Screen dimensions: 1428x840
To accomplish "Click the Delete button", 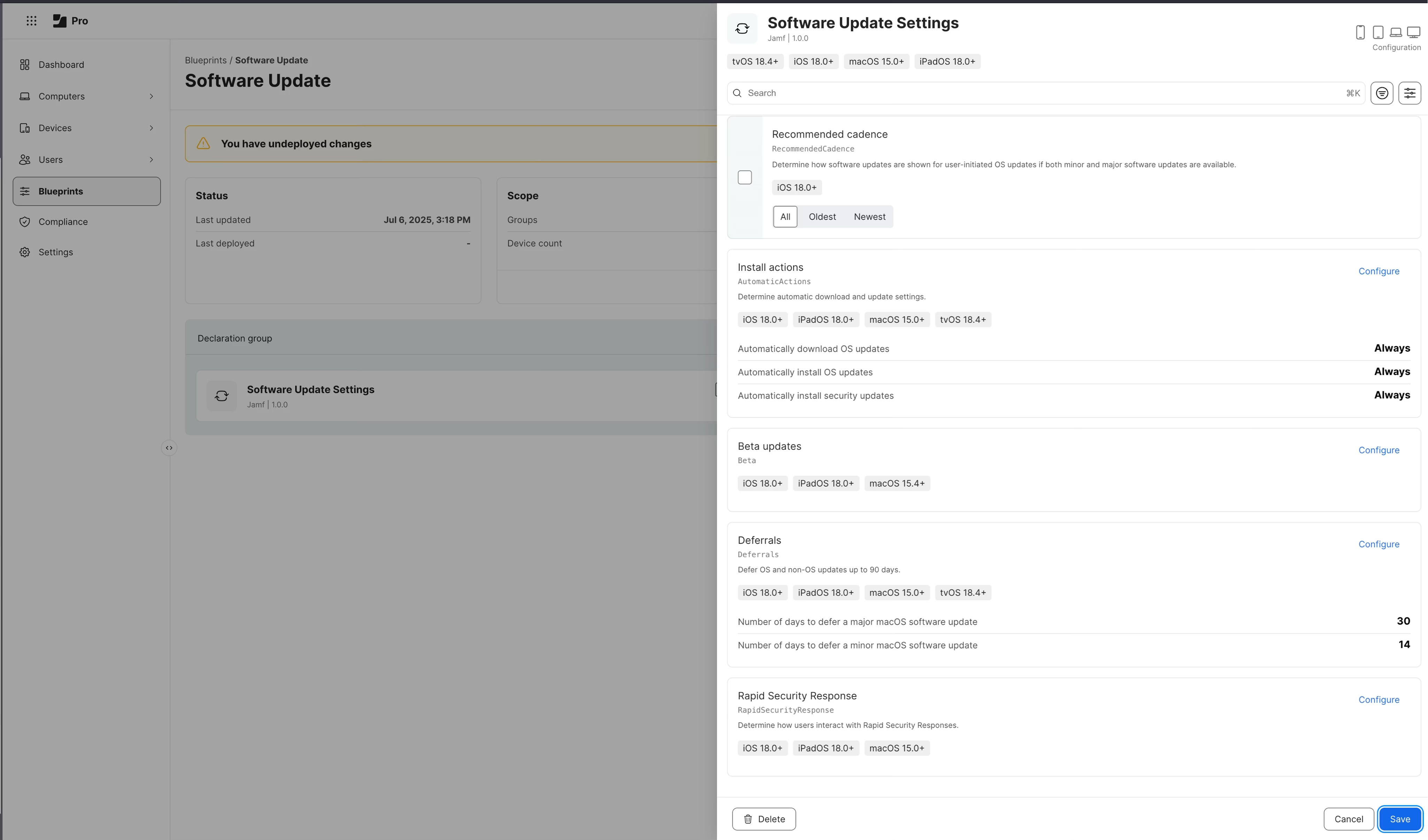I will (x=764, y=819).
